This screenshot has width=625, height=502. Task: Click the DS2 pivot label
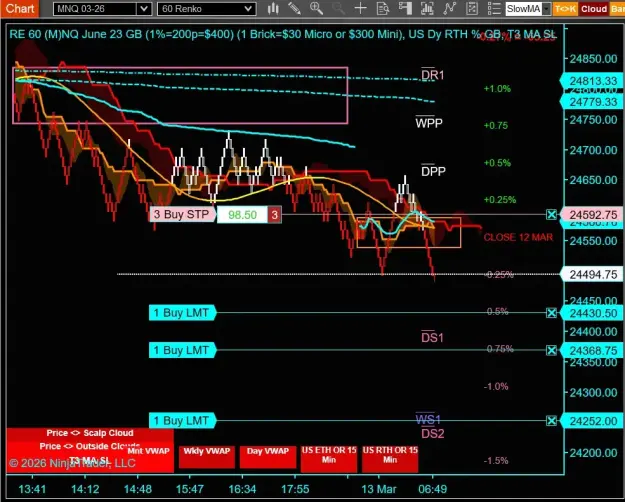[432, 433]
